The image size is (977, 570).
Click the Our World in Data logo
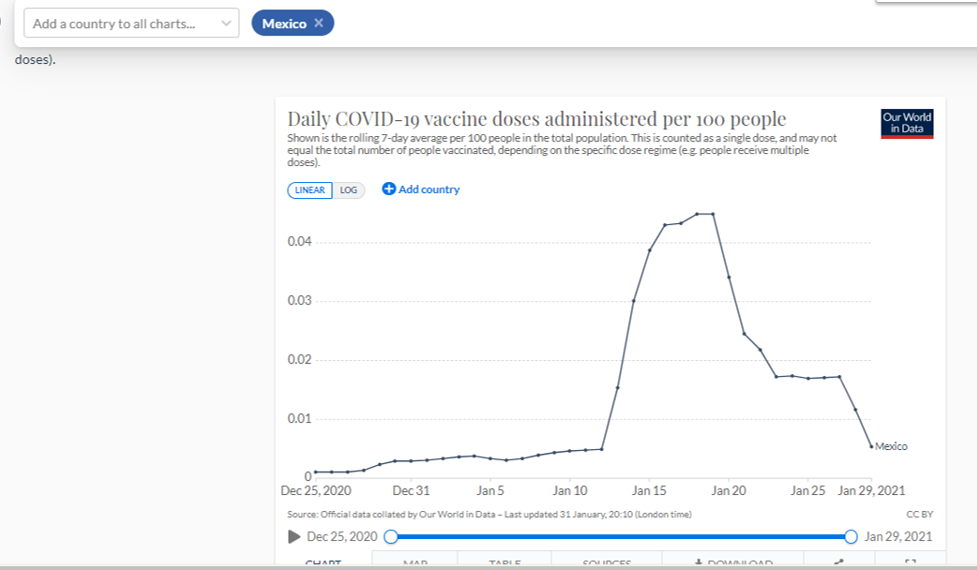(x=907, y=123)
